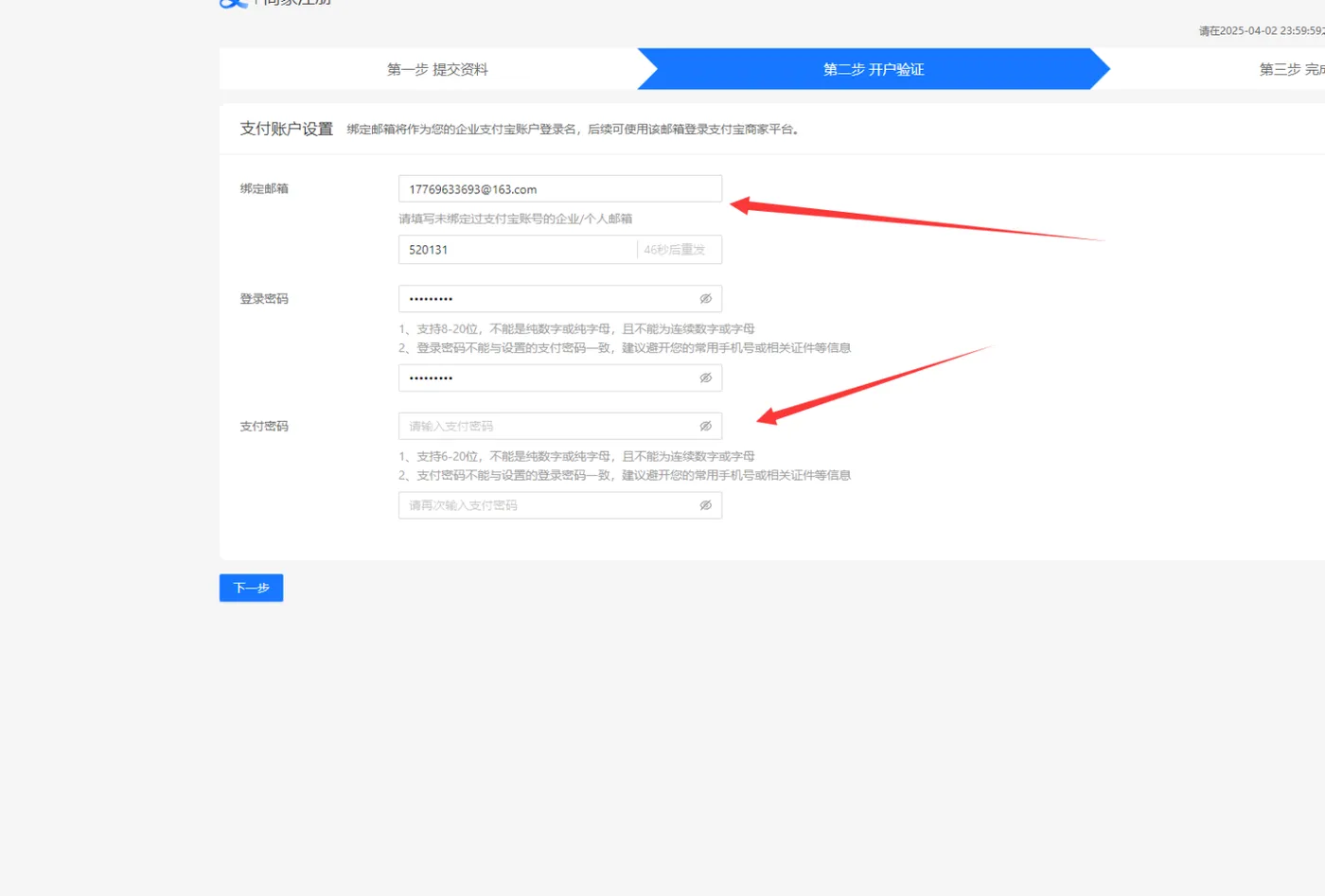Click the 绑定邮箱 field label
The height and width of the screenshot is (896, 1325).
pos(264,189)
